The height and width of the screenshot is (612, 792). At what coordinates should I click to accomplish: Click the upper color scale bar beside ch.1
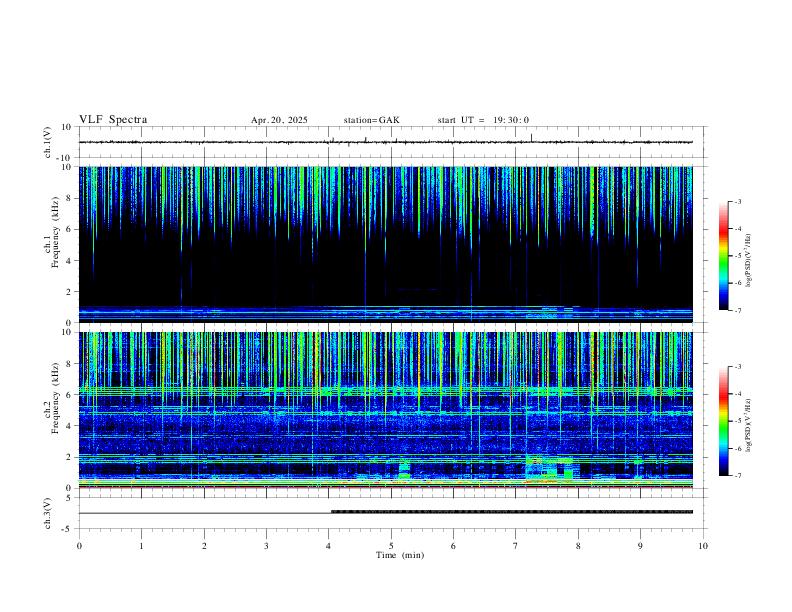[723, 256]
